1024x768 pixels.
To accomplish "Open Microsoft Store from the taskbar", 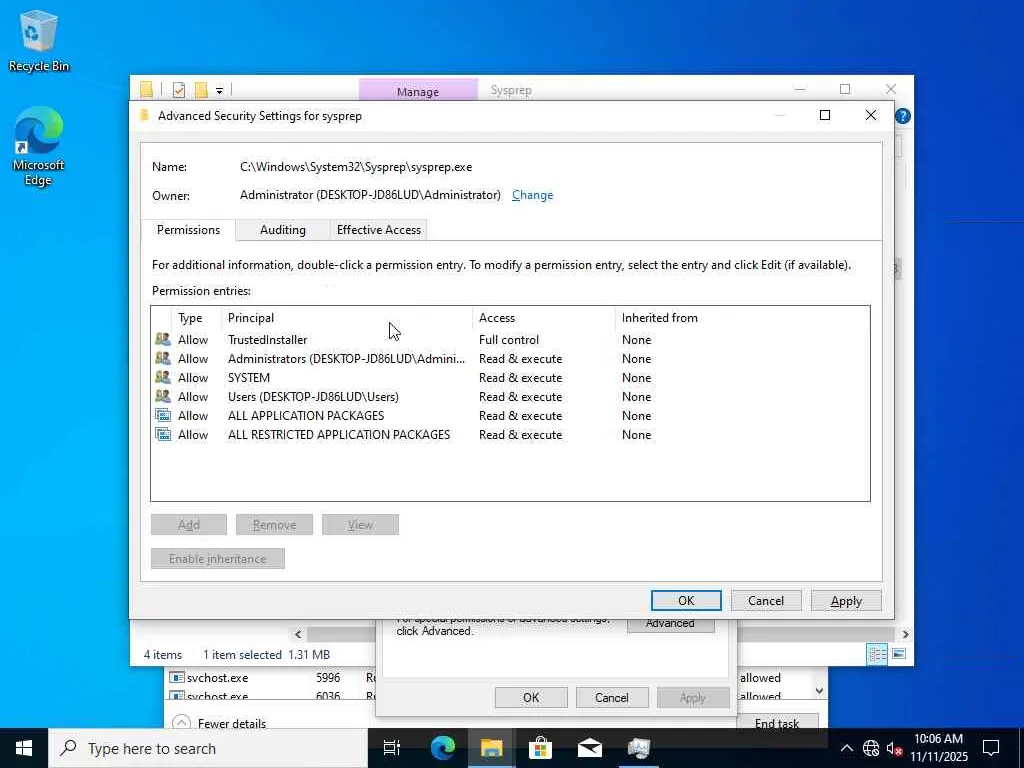I will [540, 748].
